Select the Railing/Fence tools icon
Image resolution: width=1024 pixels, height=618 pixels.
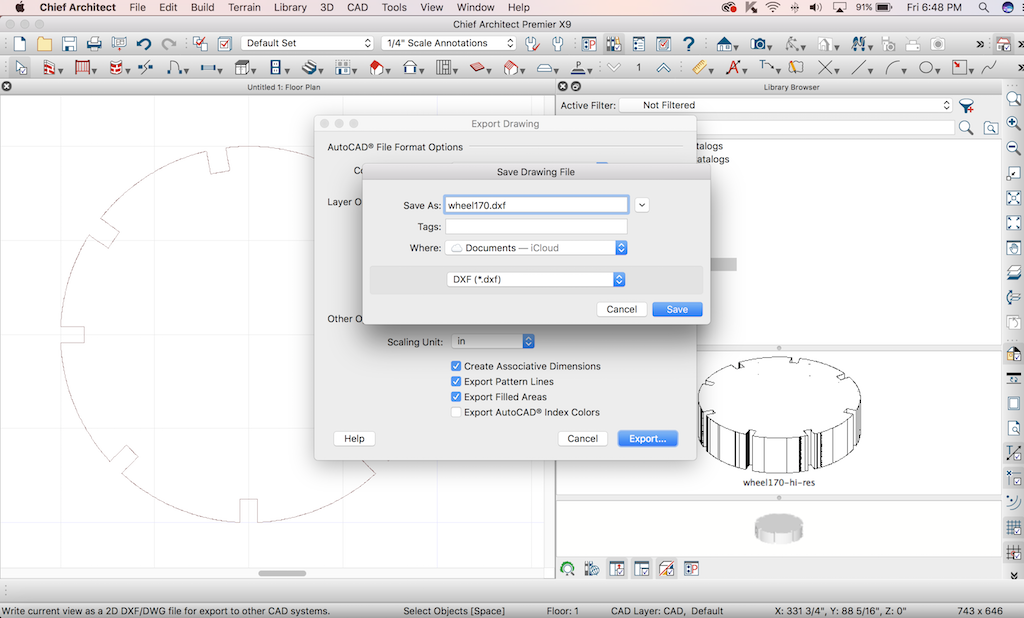(83, 67)
